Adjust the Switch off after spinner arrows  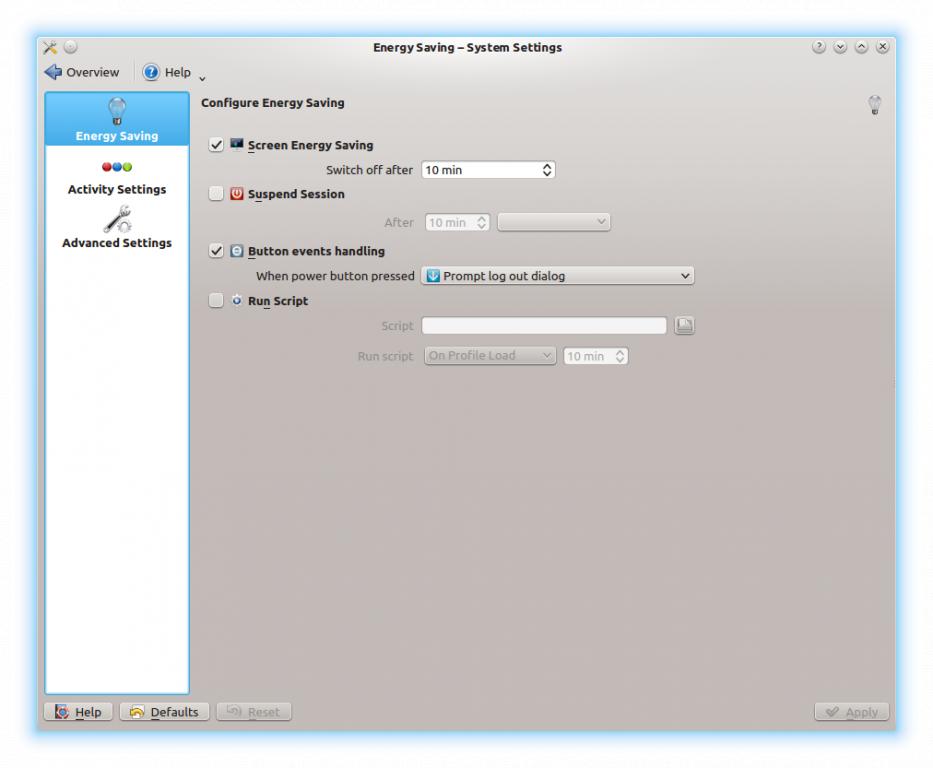click(547, 170)
